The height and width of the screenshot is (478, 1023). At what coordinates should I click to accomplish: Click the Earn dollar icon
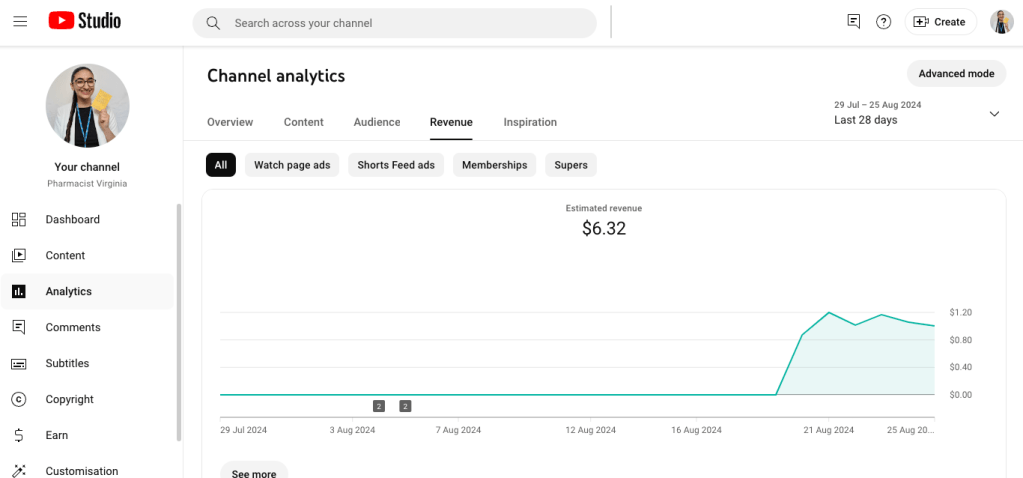point(19,435)
